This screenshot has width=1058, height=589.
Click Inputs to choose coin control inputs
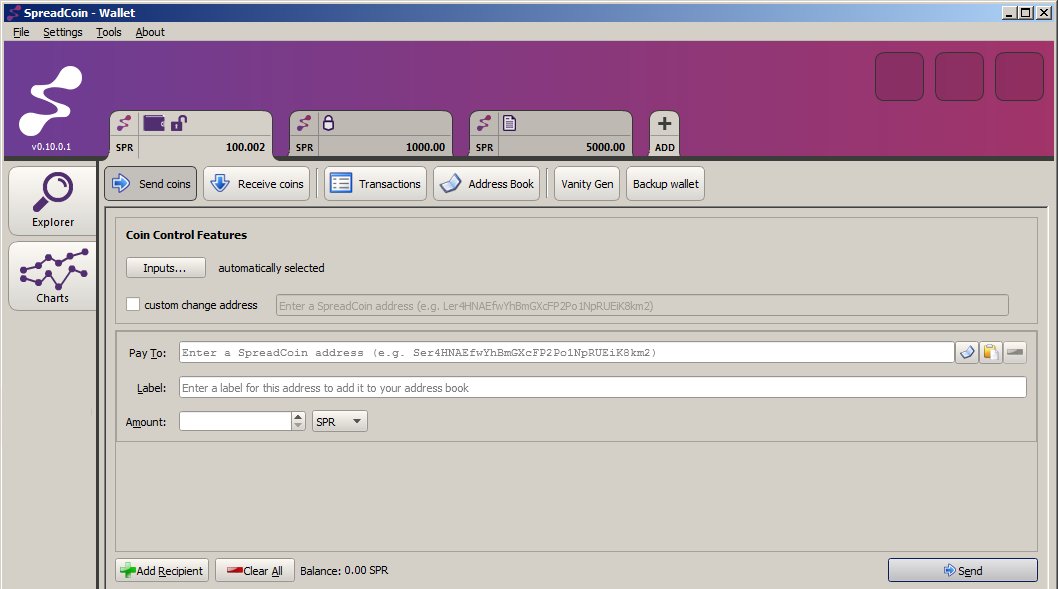(x=165, y=267)
